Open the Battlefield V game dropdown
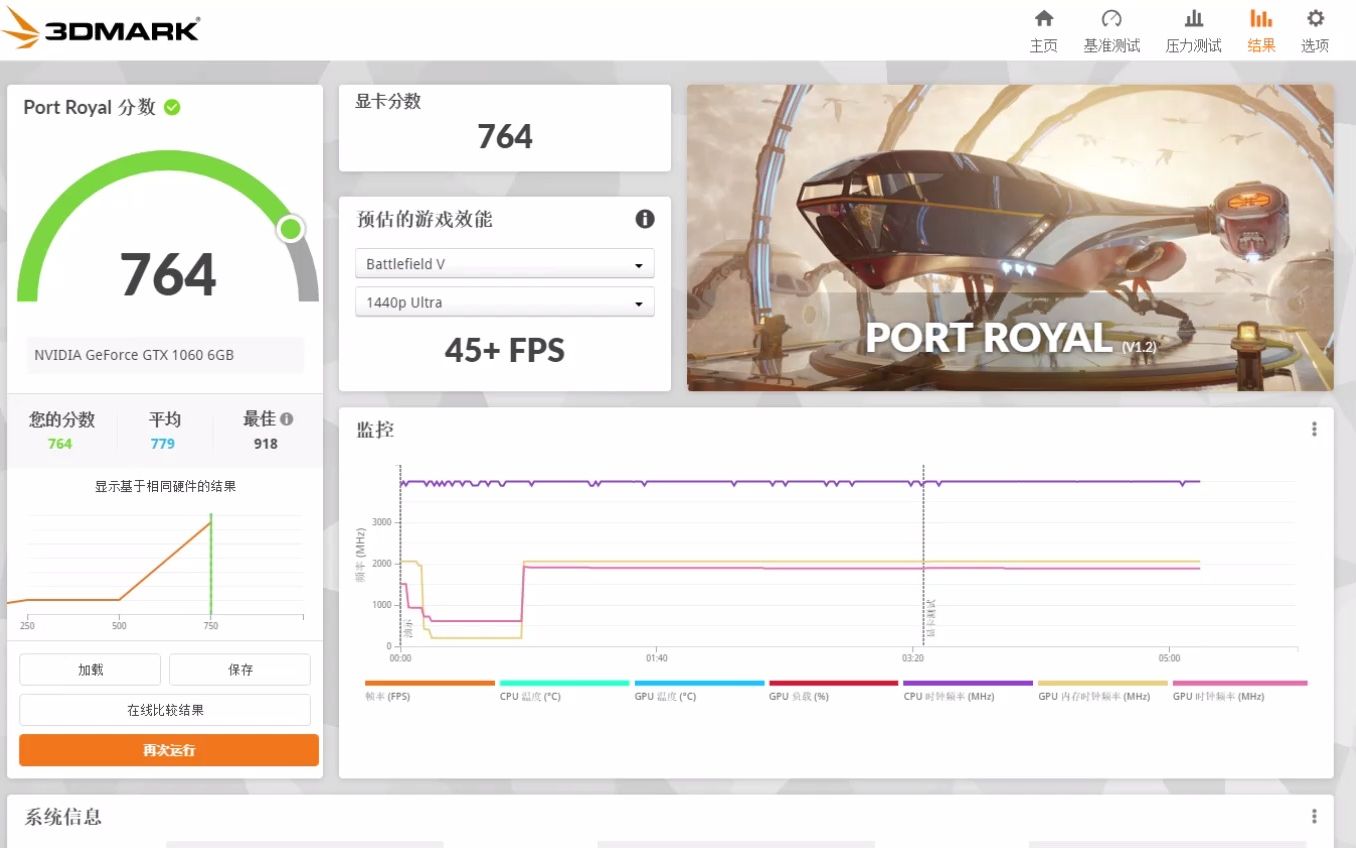 pos(505,264)
